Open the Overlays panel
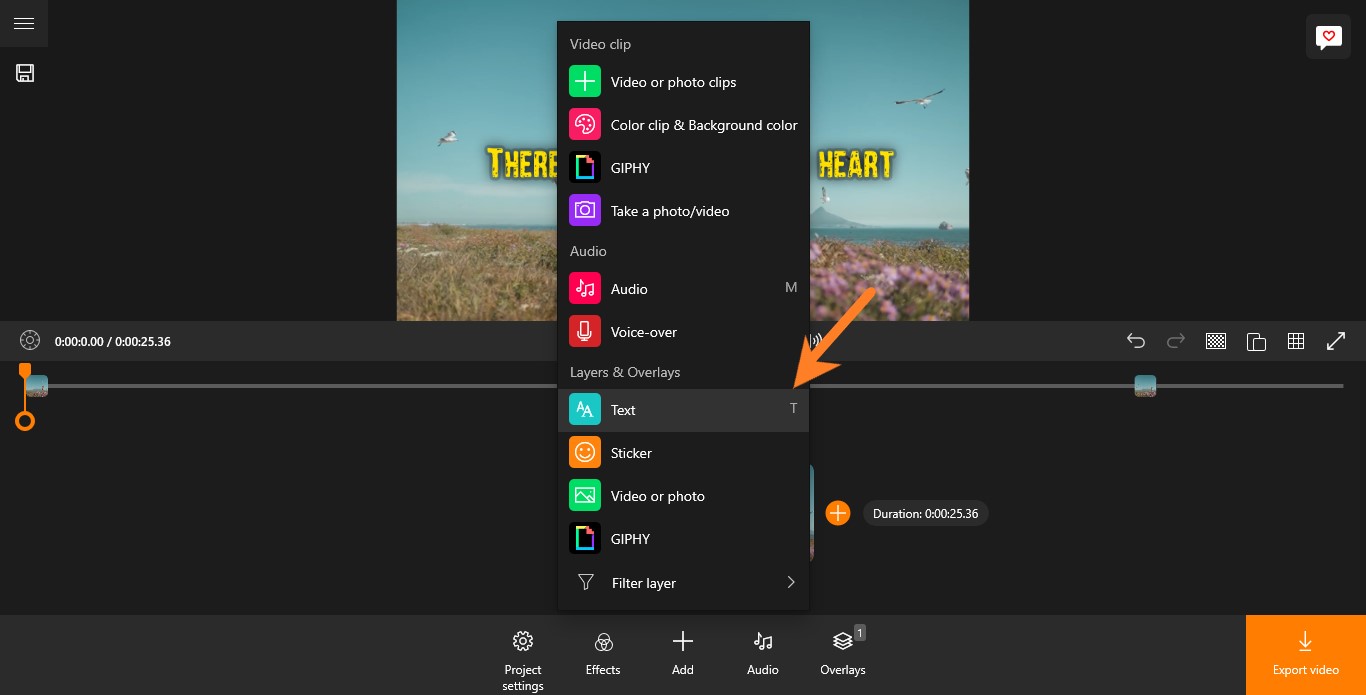The height and width of the screenshot is (695, 1366). tap(843, 654)
